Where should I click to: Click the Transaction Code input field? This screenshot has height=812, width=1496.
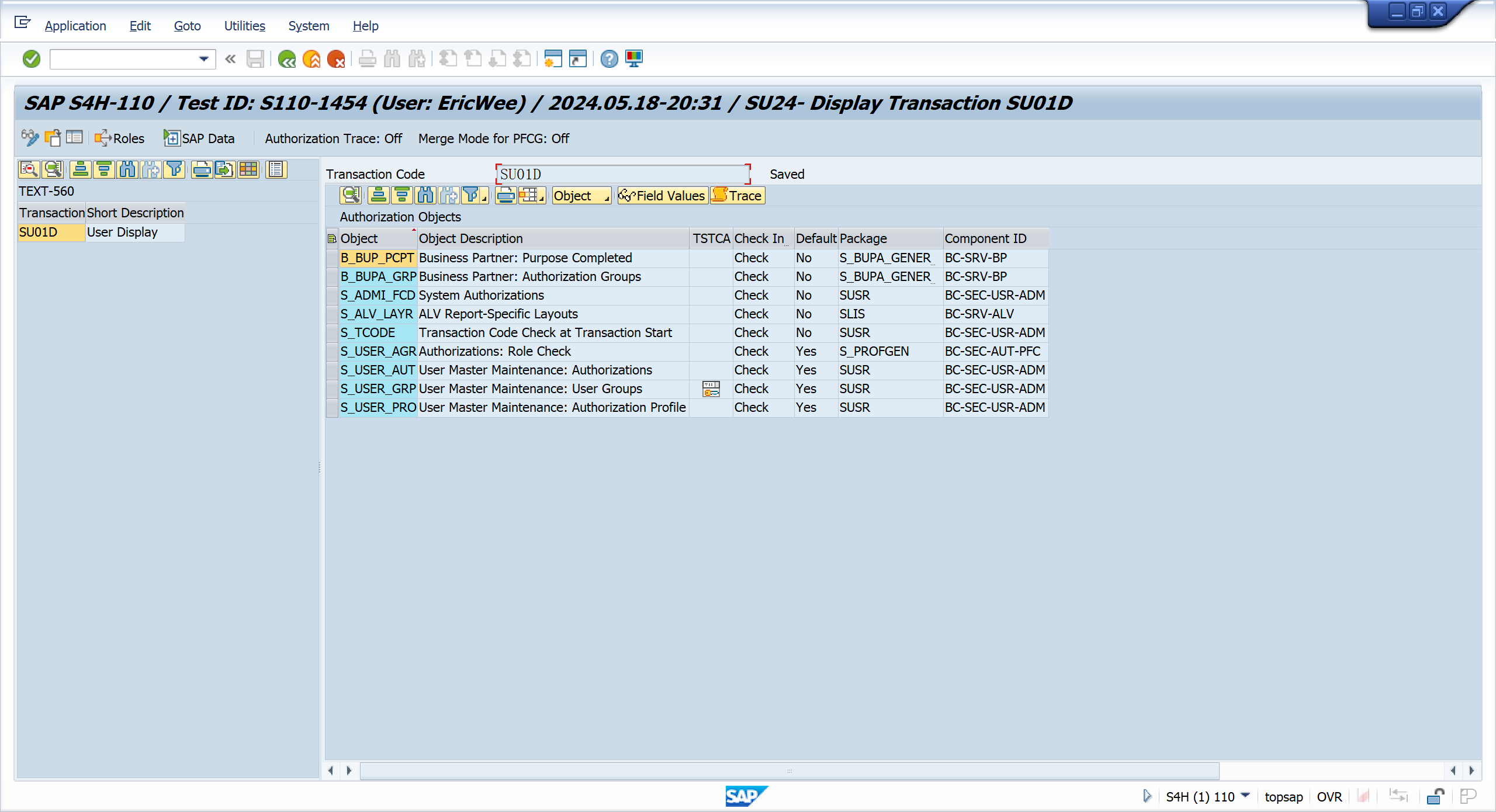click(x=622, y=174)
